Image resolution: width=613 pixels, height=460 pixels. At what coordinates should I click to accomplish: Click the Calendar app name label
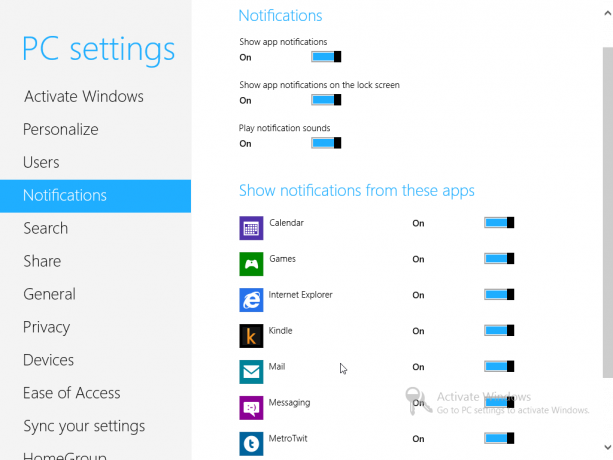[x=286, y=223]
